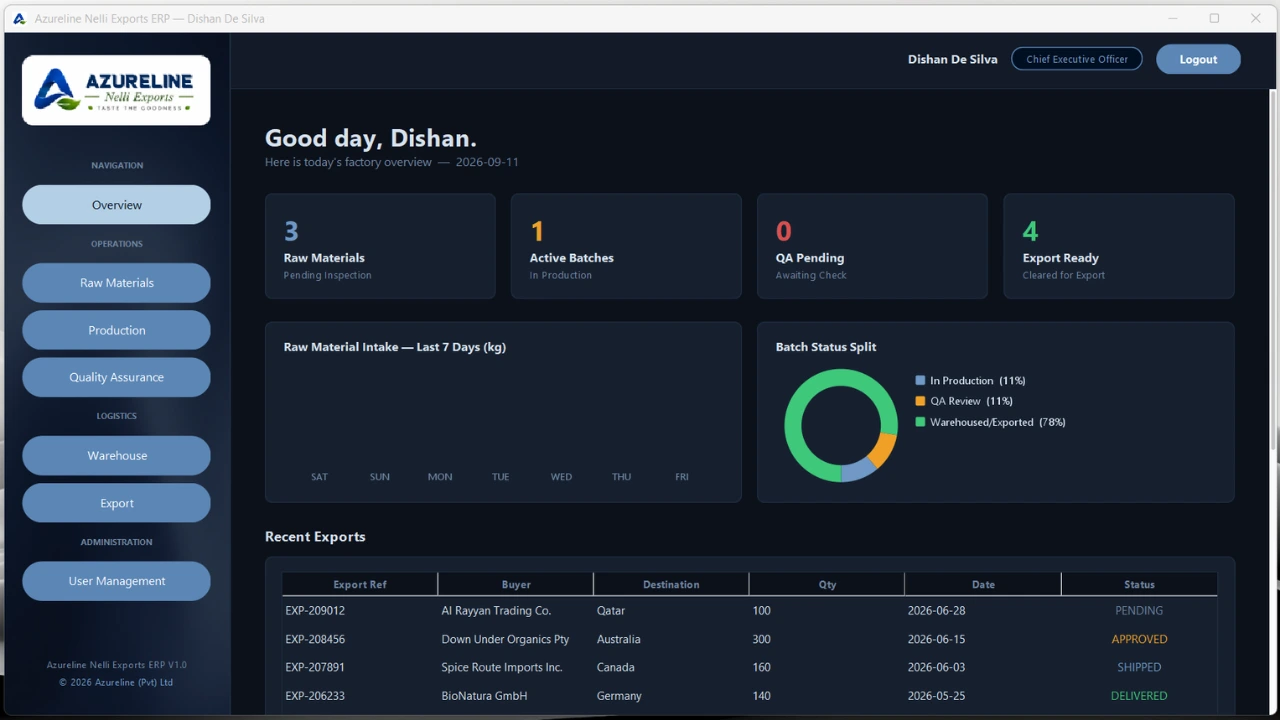1280x720 pixels.
Task: Click the blue In Production legend swatch
Action: [920, 380]
